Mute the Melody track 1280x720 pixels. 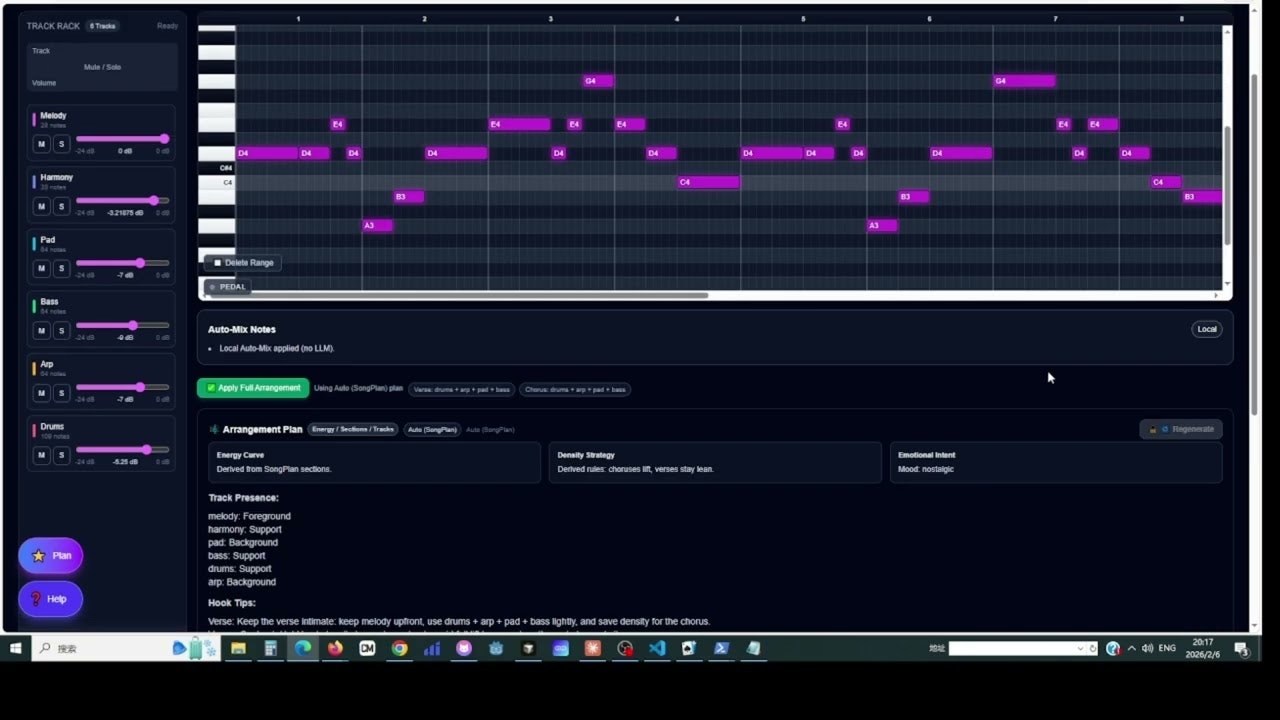(41, 144)
